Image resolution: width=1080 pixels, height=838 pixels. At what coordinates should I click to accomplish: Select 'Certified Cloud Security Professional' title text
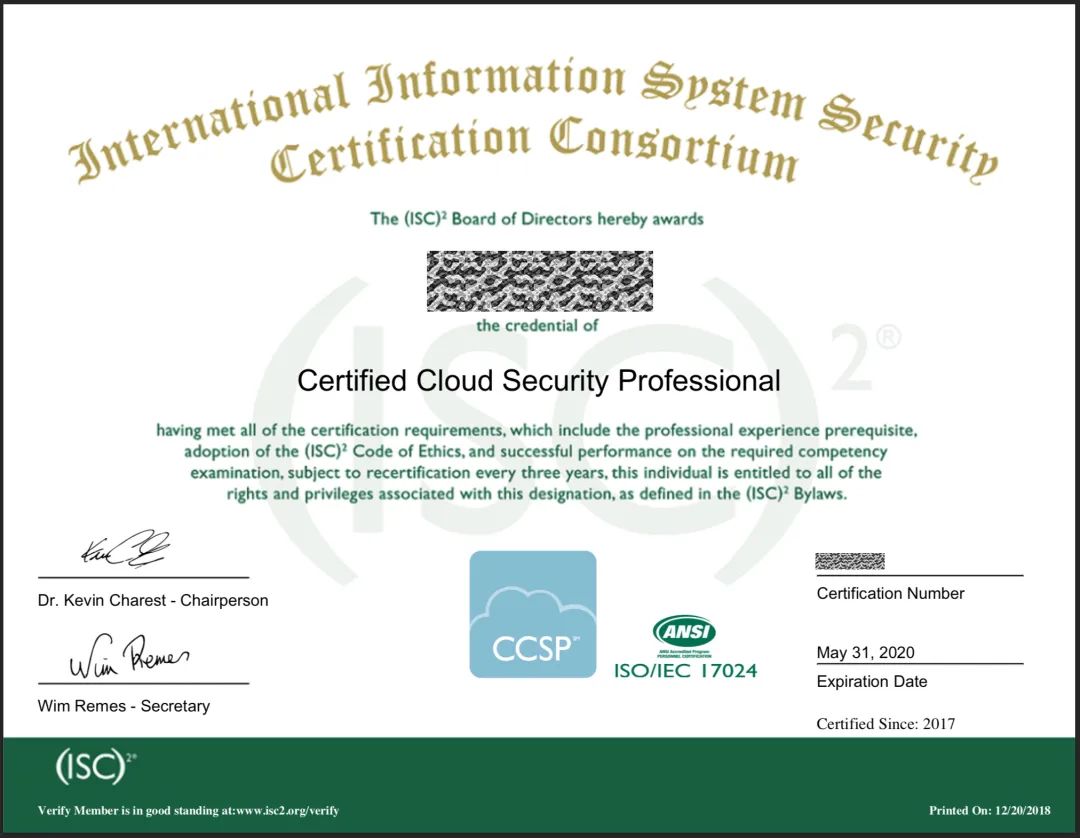pos(539,381)
